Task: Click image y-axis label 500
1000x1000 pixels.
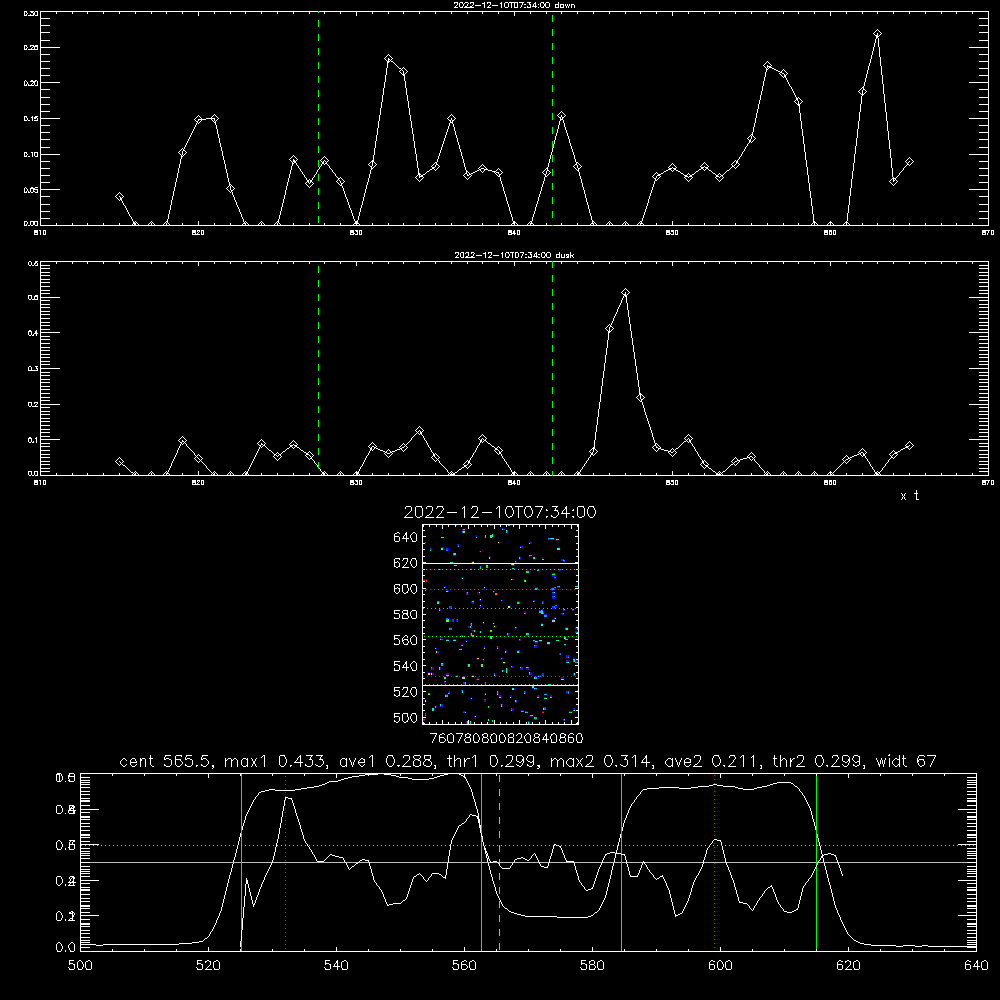Action: 406,718
